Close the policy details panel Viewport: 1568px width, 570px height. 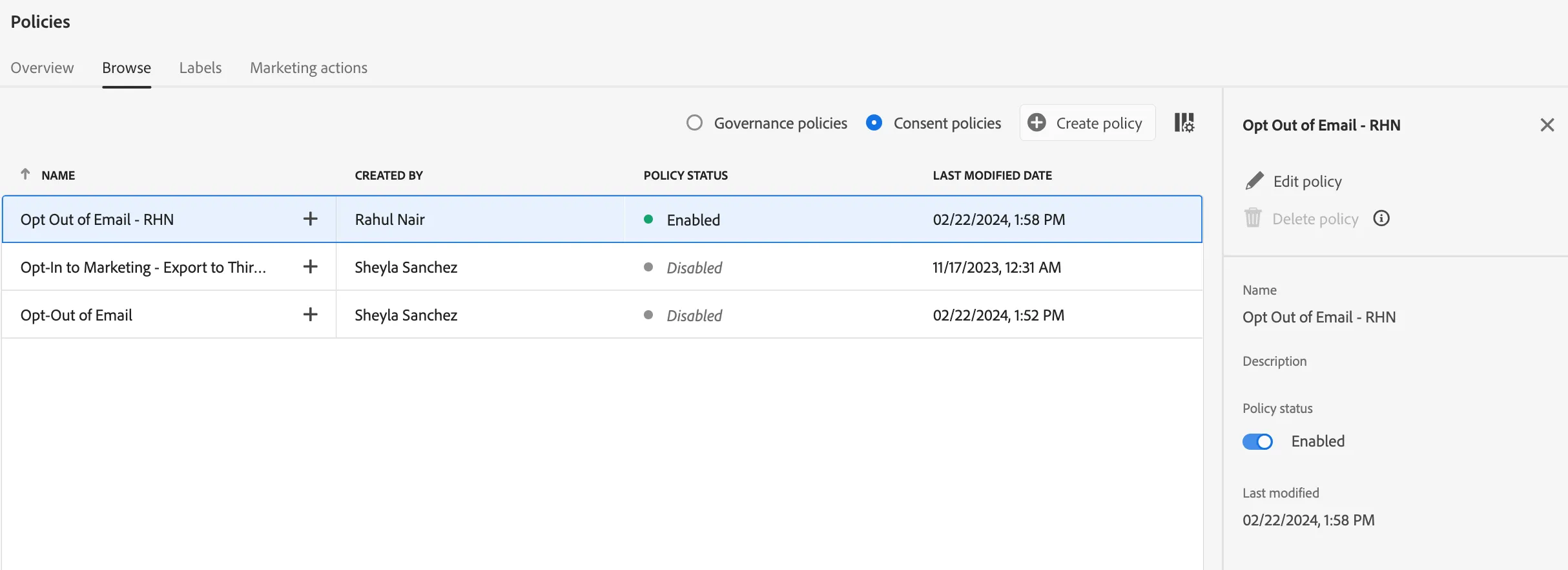[x=1547, y=125]
